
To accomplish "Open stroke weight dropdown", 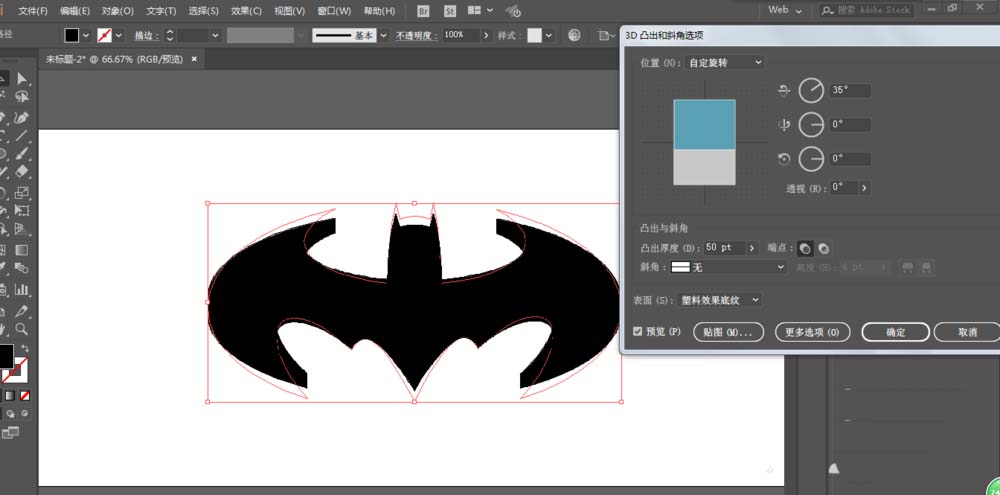I will [215, 36].
